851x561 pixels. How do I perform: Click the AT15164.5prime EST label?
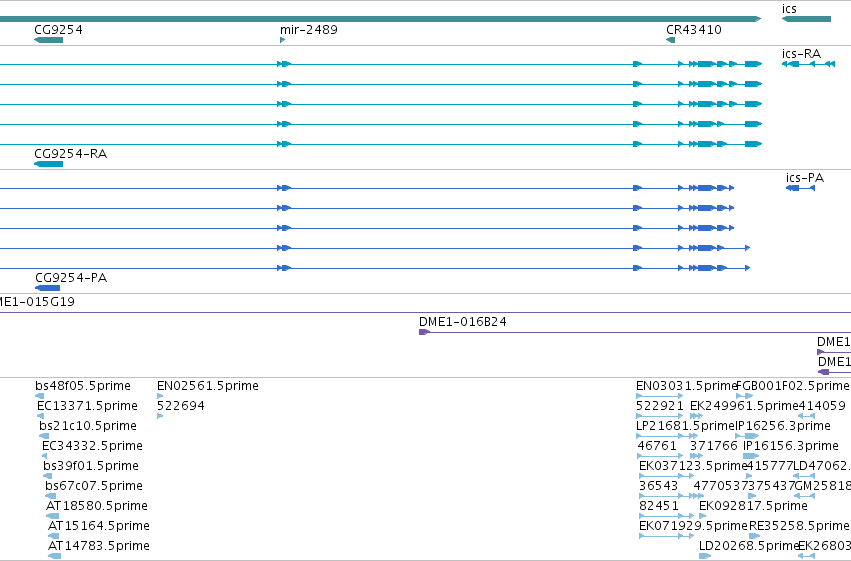pos(99,526)
